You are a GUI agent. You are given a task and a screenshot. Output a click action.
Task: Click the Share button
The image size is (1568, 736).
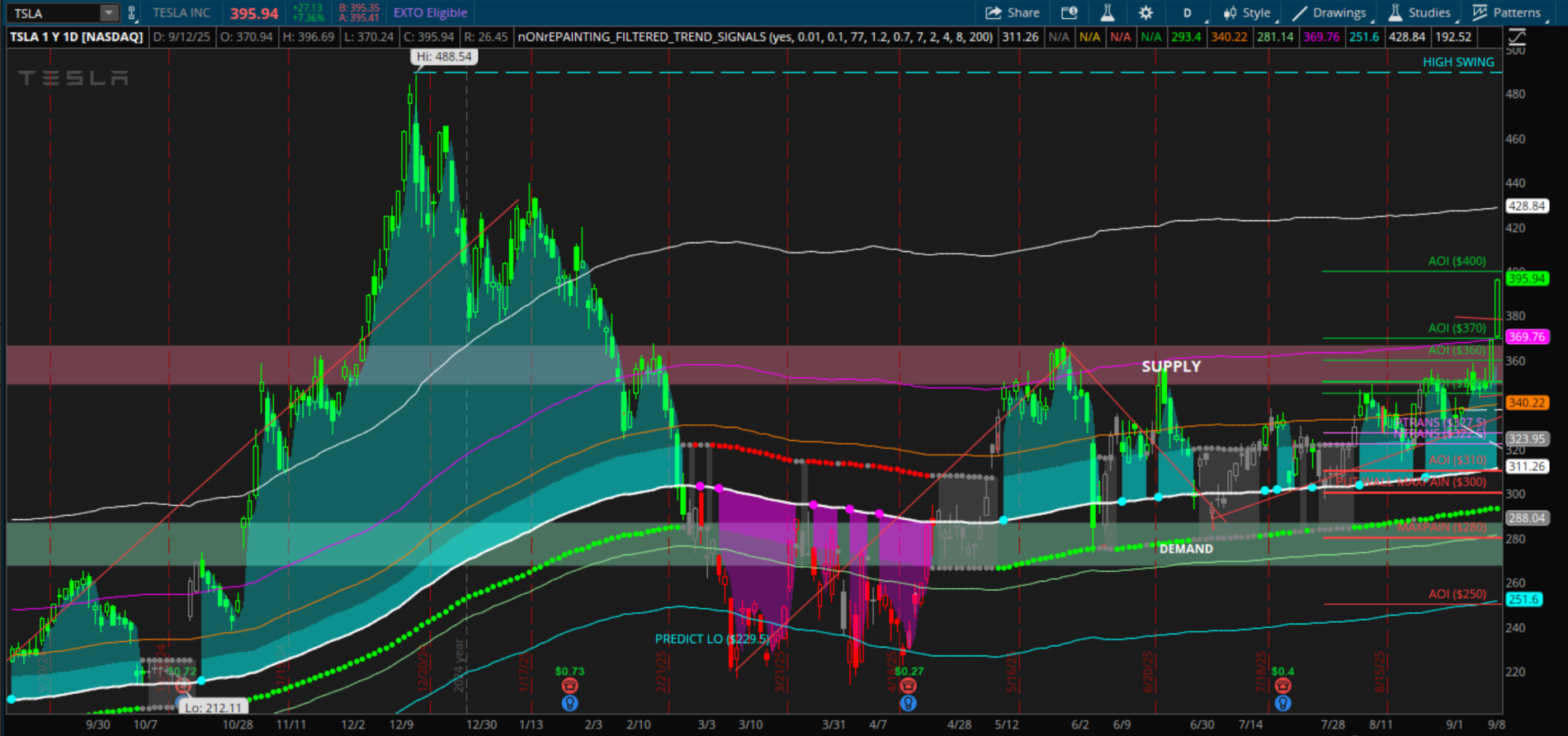coord(1013,12)
